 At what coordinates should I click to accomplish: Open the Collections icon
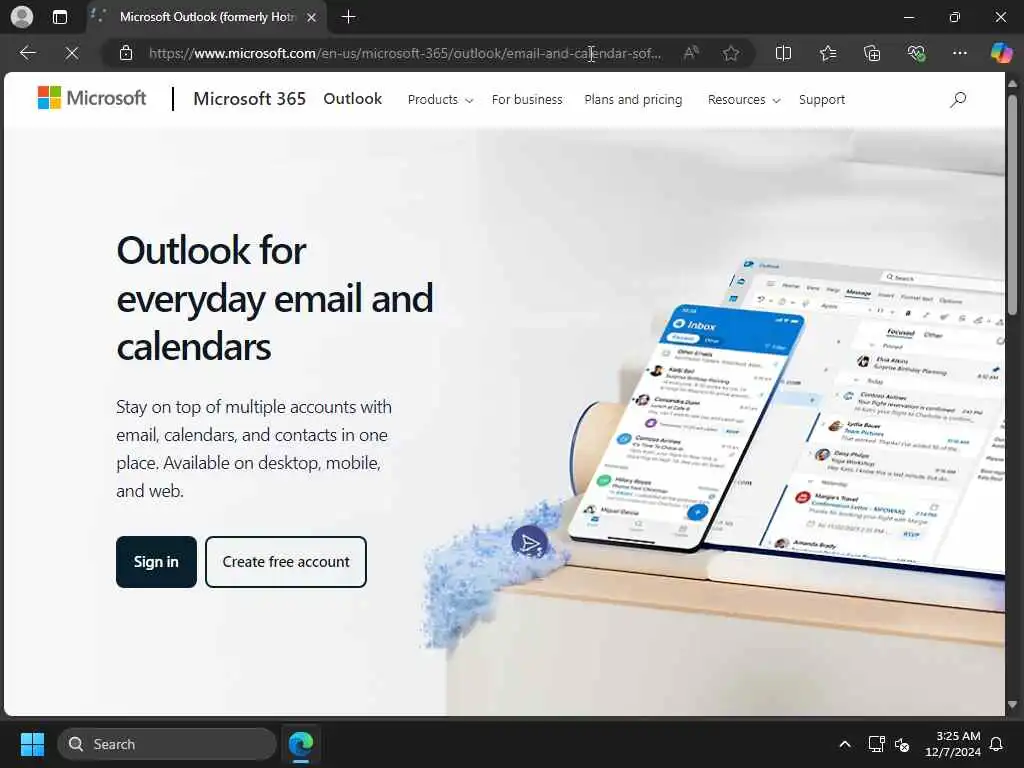tap(872, 53)
